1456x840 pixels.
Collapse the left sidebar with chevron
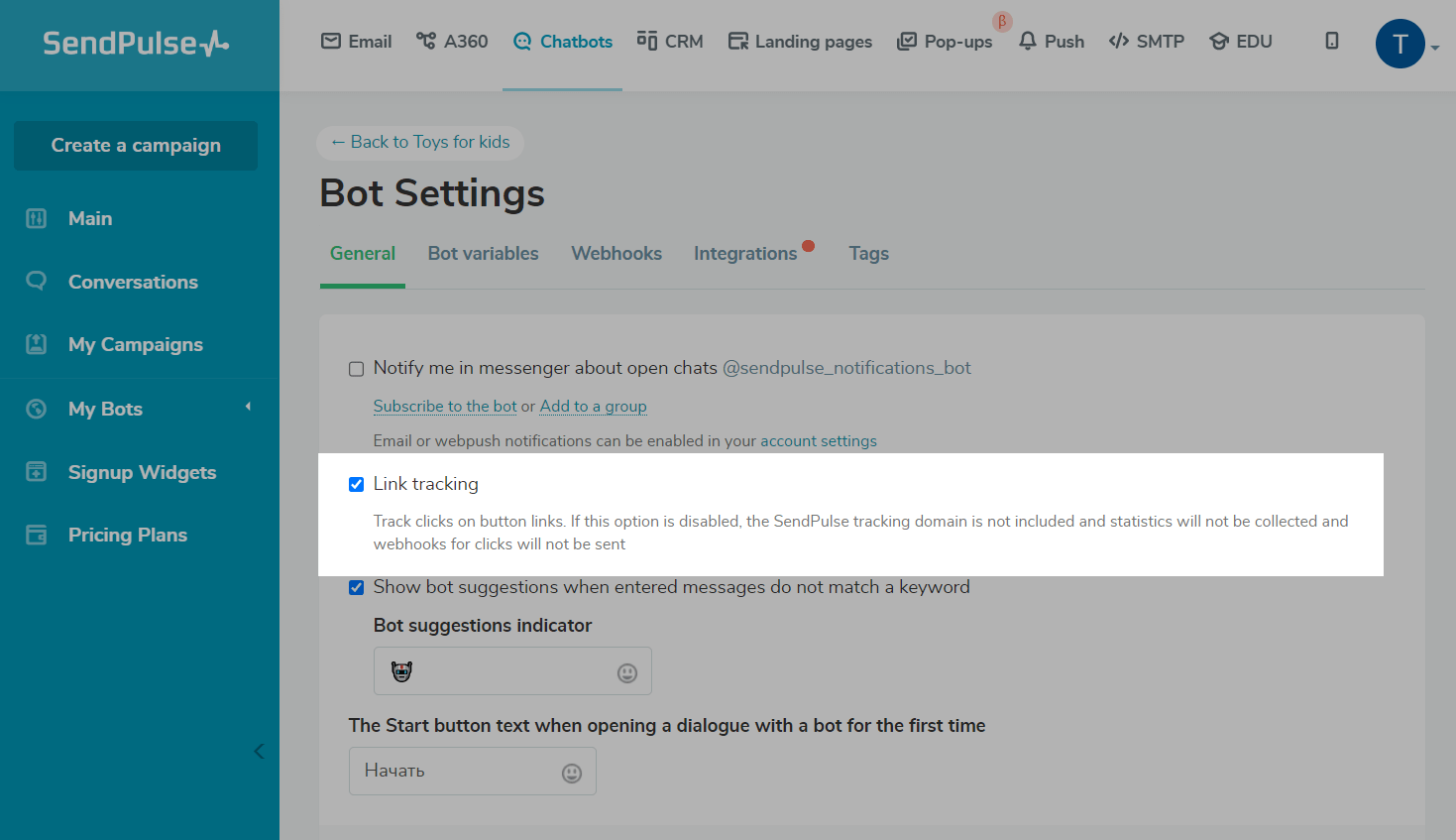coord(259,751)
